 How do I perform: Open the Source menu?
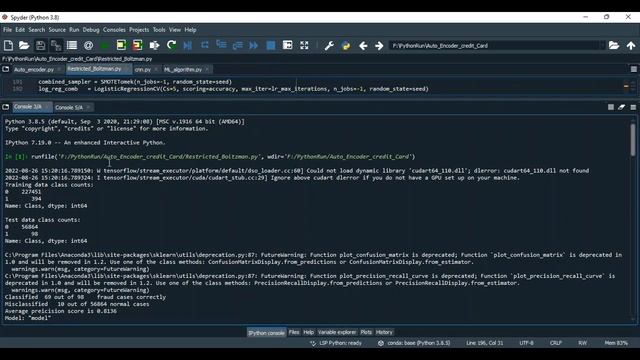coord(57,30)
